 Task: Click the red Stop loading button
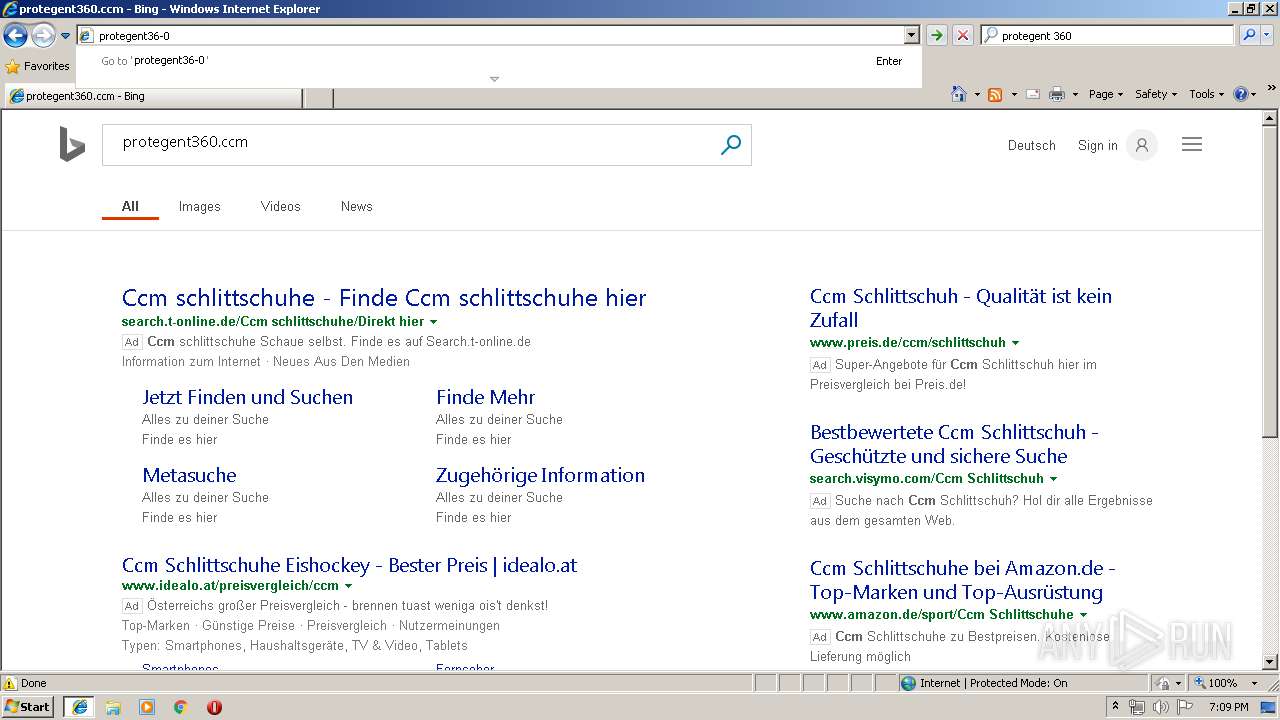pyautogui.click(x=963, y=35)
